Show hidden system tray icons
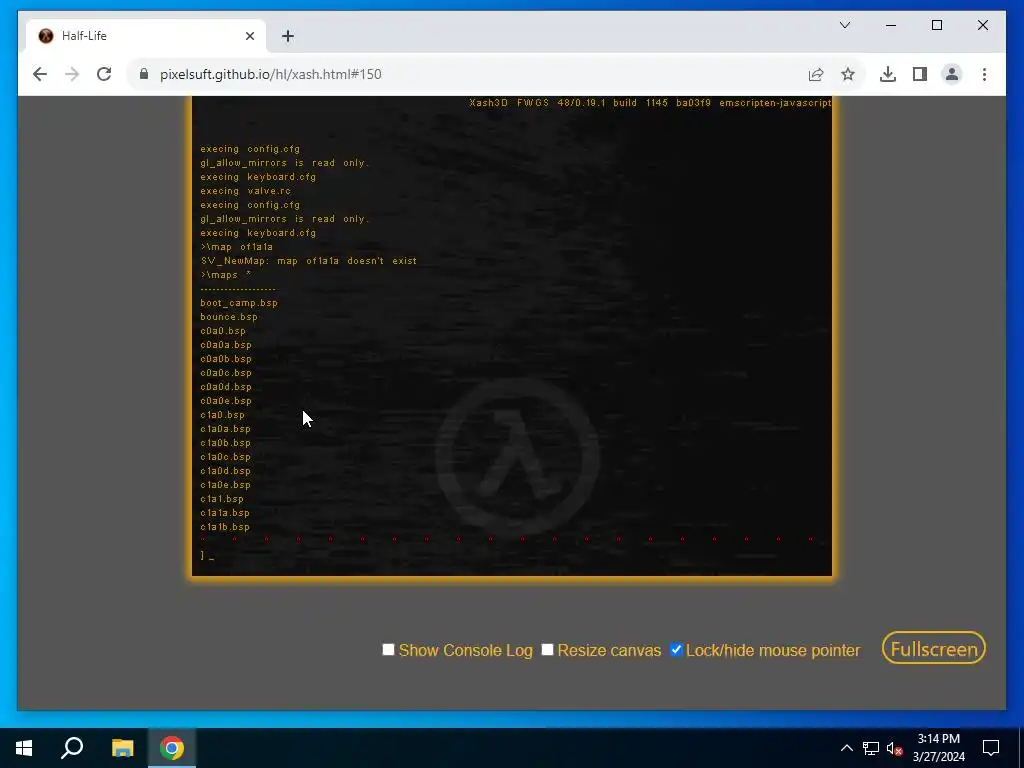The width and height of the screenshot is (1024, 768). pos(846,748)
